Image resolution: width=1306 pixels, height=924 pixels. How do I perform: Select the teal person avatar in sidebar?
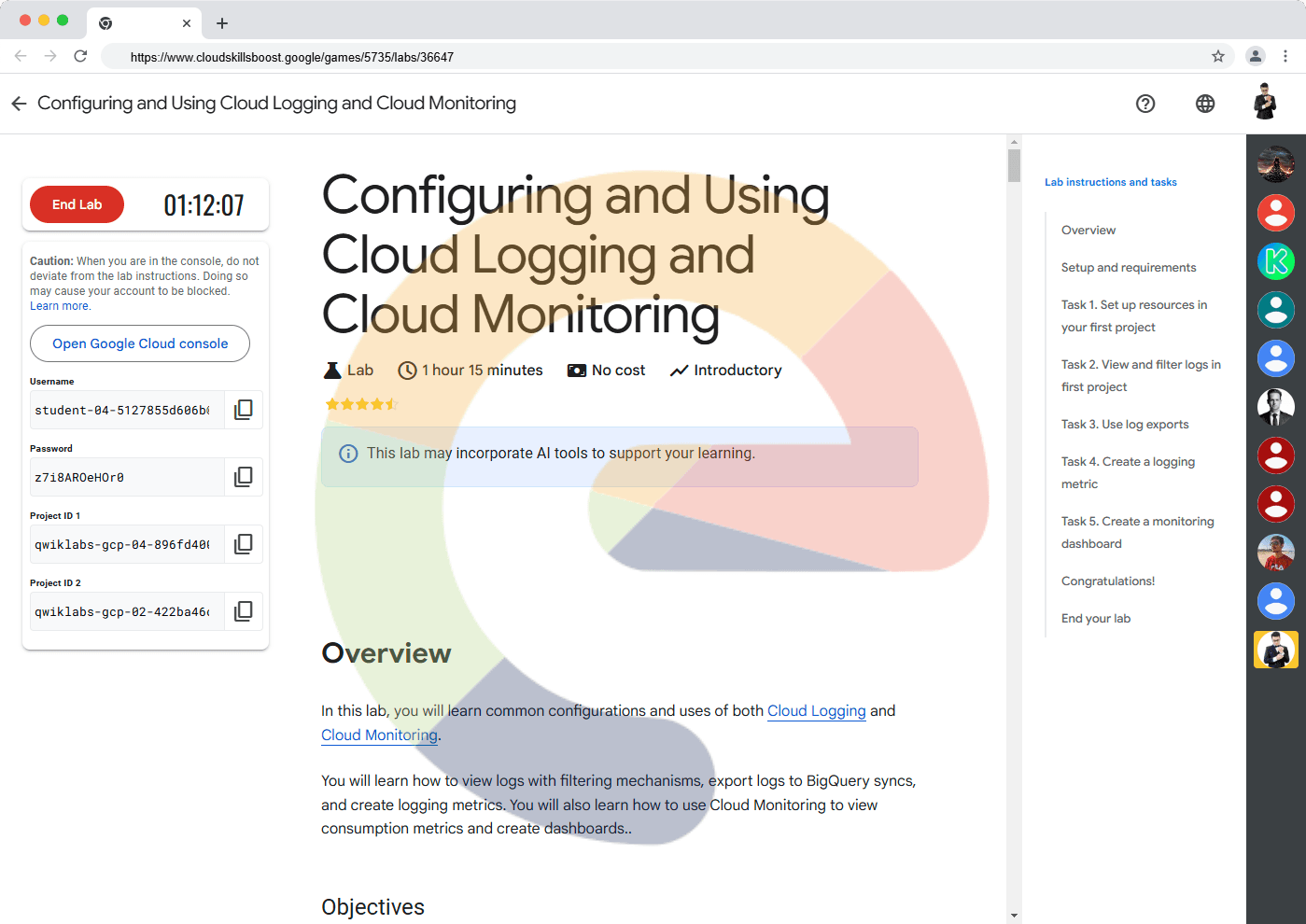point(1276,310)
